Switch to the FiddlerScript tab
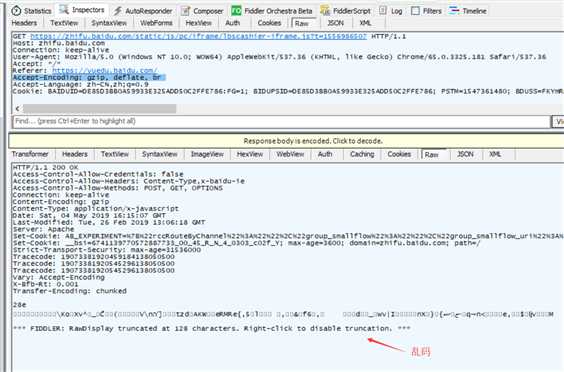Image resolution: width=564 pixels, height=372 pixels. [345, 11]
